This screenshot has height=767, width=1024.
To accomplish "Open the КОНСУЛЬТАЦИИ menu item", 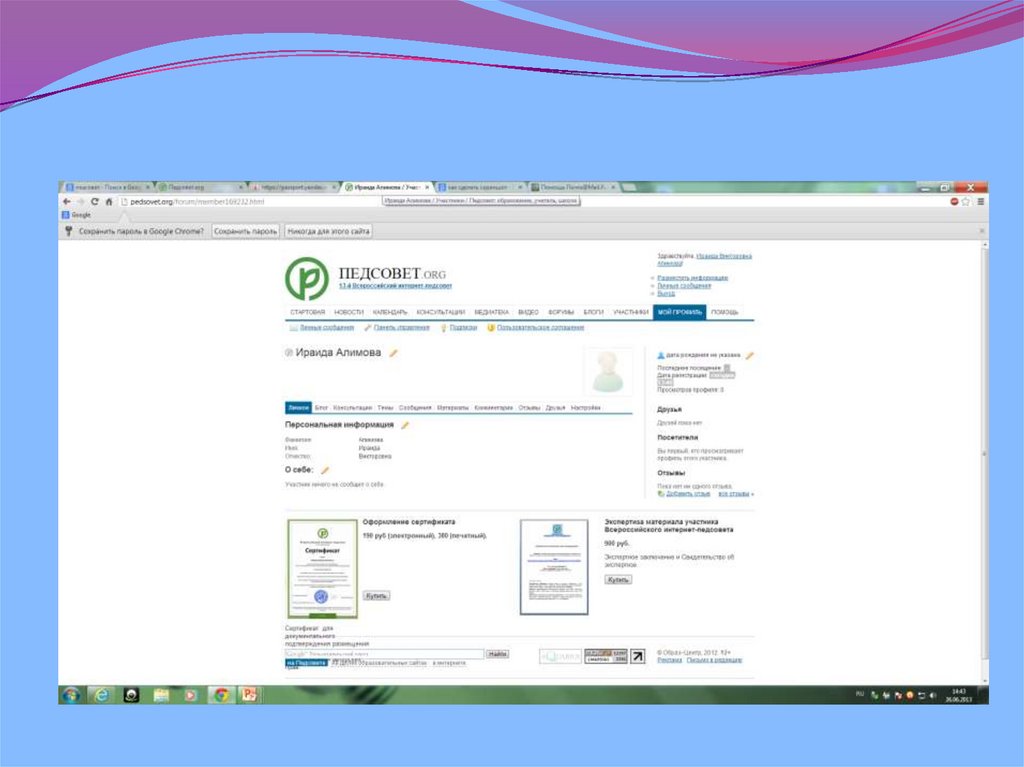I will click(441, 312).
